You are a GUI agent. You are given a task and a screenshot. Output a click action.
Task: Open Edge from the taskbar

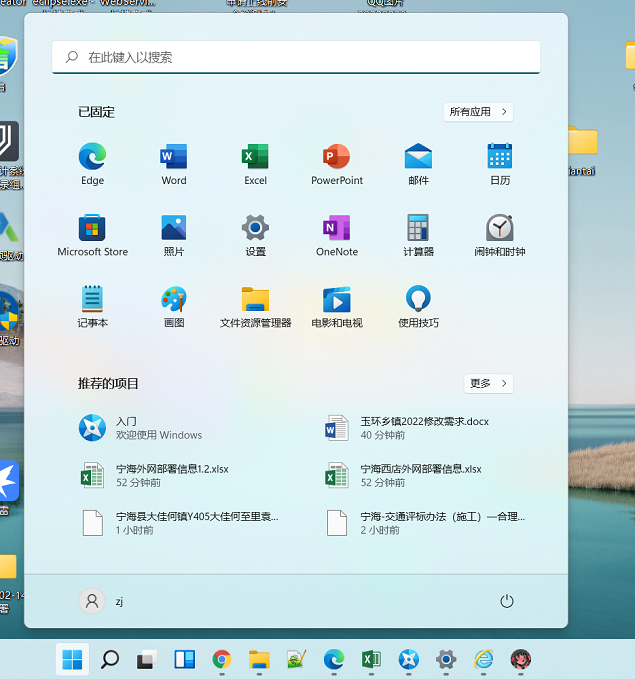tap(334, 660)
